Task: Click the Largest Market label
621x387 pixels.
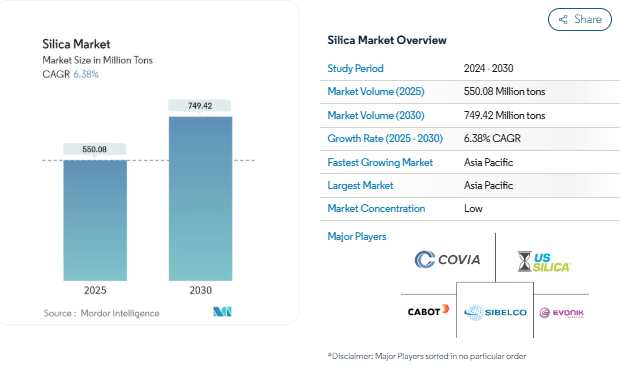Action: coord(360,185)
